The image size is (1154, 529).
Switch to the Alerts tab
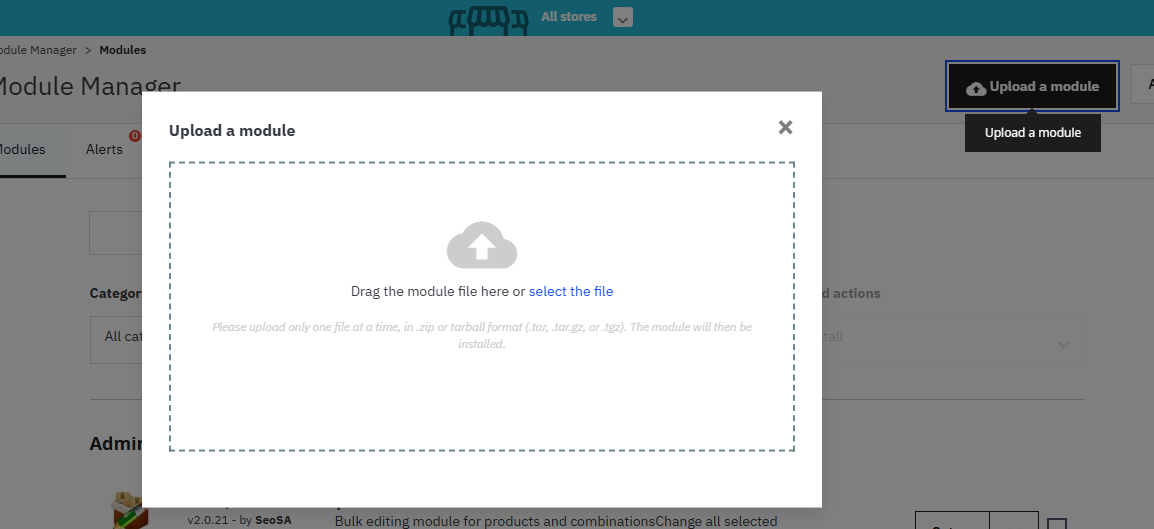click(x=104, y=150)
